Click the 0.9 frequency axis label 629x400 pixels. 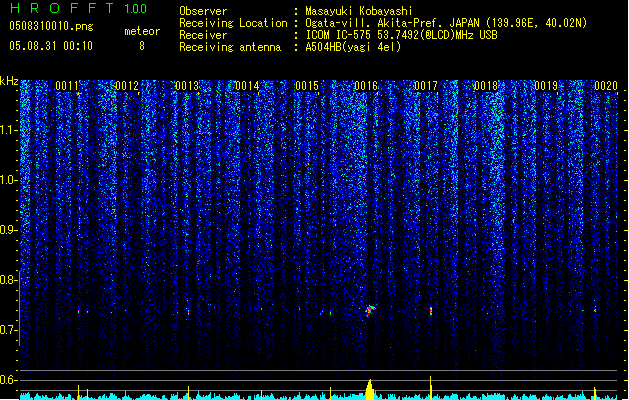pos(8,230)
